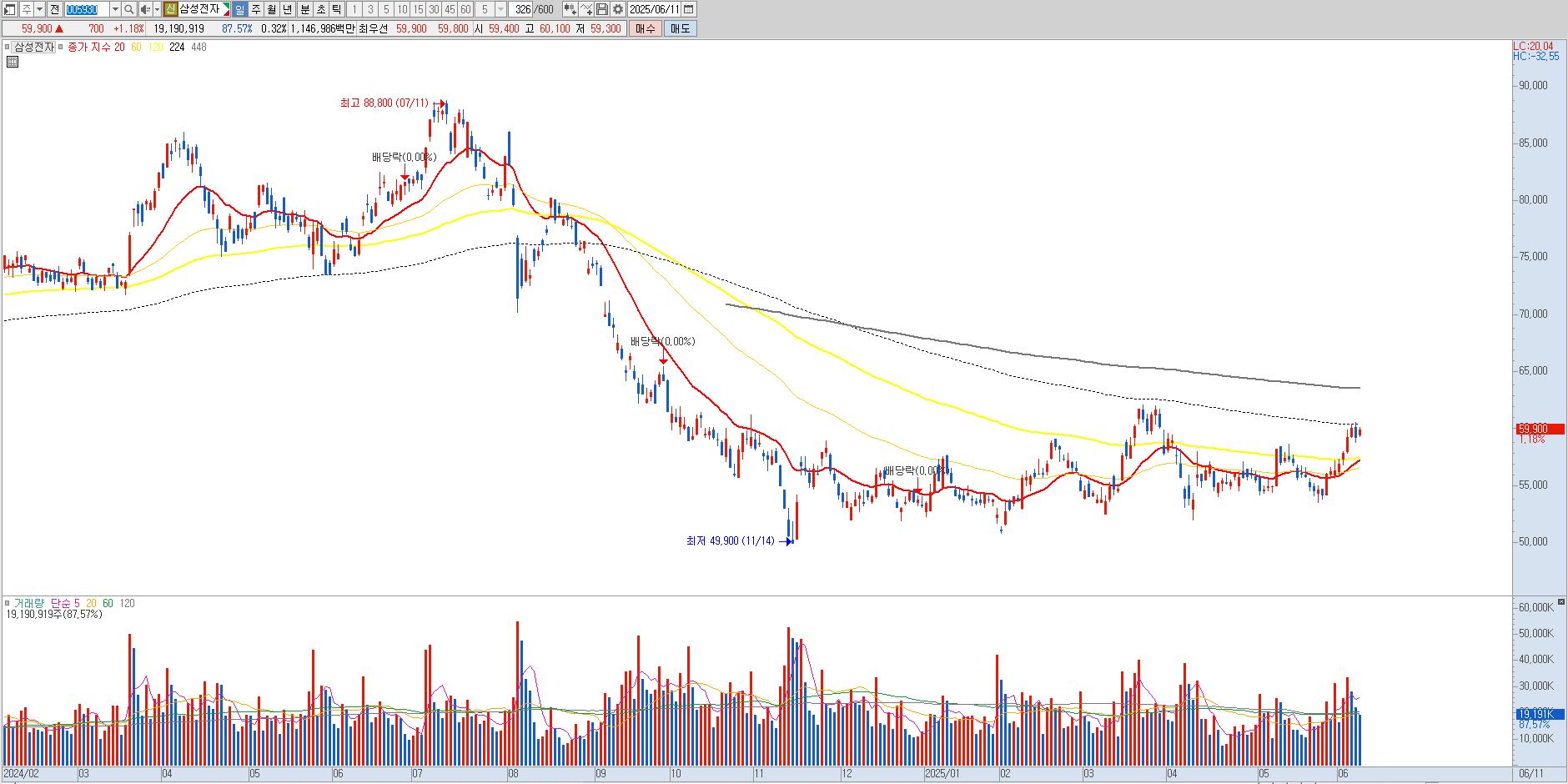Click the small square marker before 삼성전자 legend
Viewport: 1568px width, 784px height.
[x=8, y=48]
